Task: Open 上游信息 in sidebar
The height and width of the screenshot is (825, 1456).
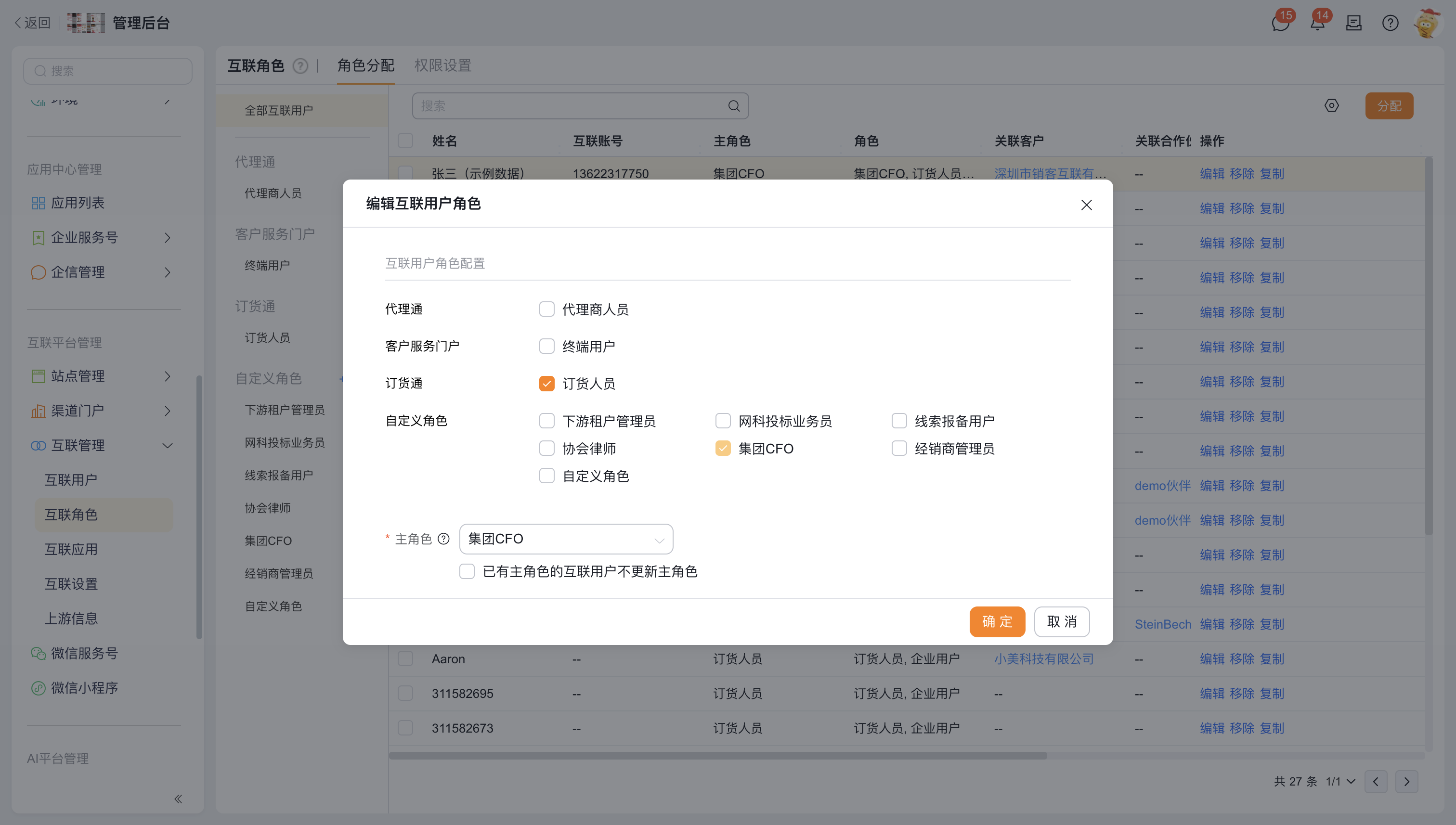Action: pos(71,619)
